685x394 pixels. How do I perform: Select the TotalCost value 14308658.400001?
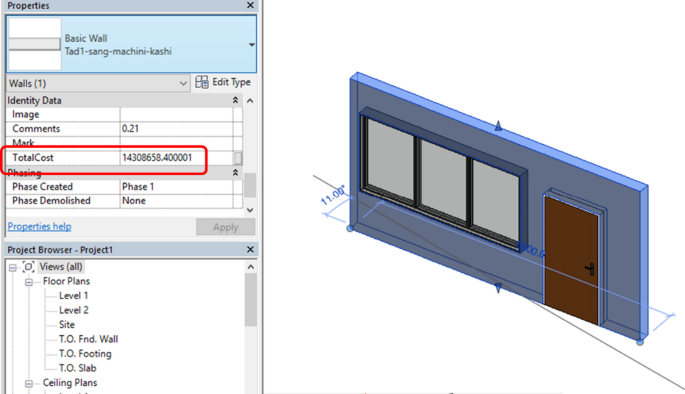pyautogui.click(x=176, y=158)
